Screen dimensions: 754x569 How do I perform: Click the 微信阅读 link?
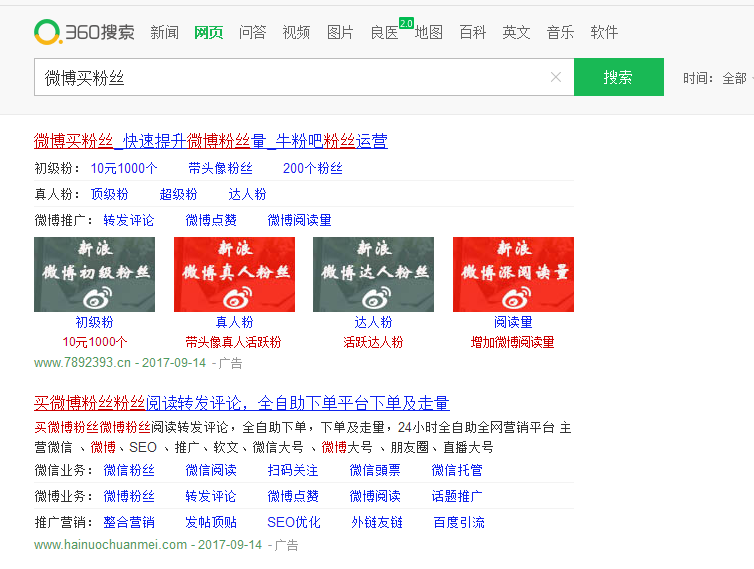pos(211,470)
